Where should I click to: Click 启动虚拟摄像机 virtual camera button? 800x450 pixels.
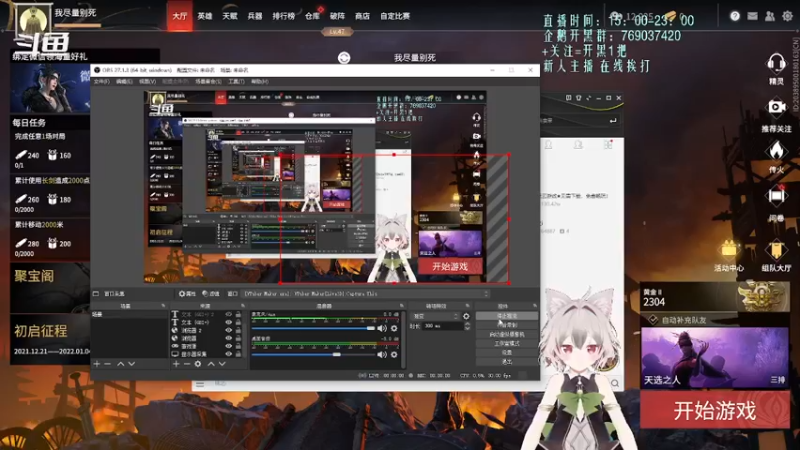point(507,334)
